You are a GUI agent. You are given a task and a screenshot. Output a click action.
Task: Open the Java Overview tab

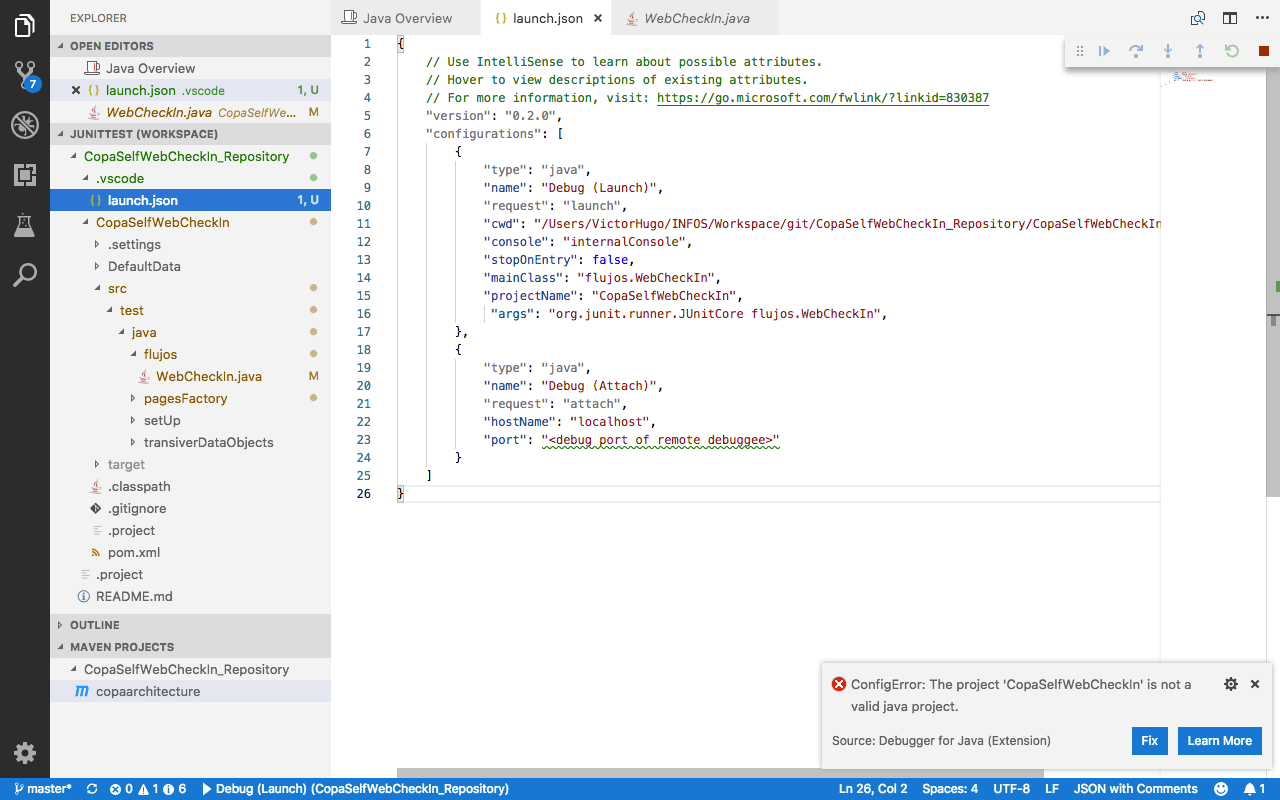click(x=405, y=17)
